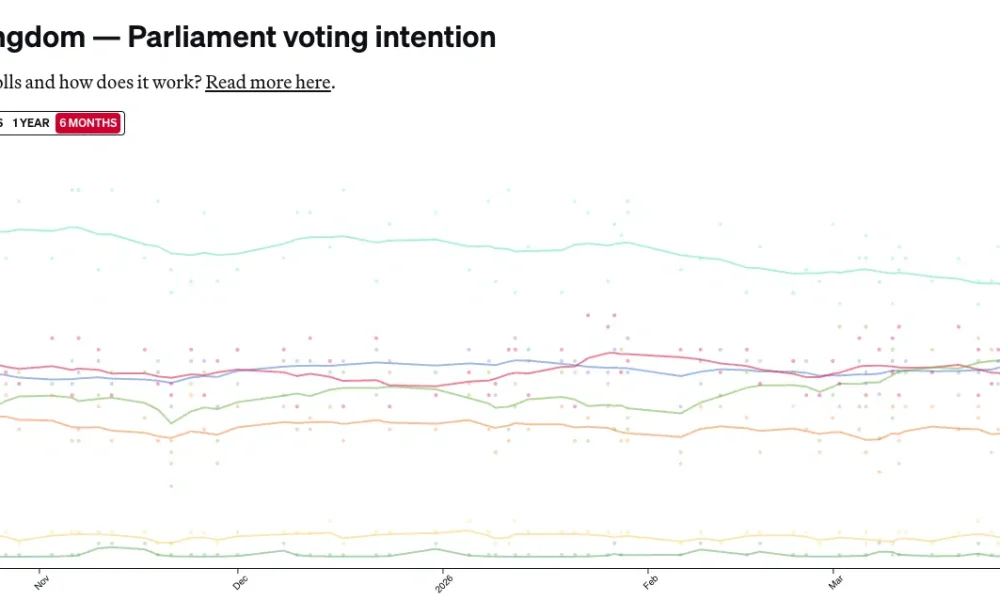Select the "1 YEAR" time range option

coord(31,123)
